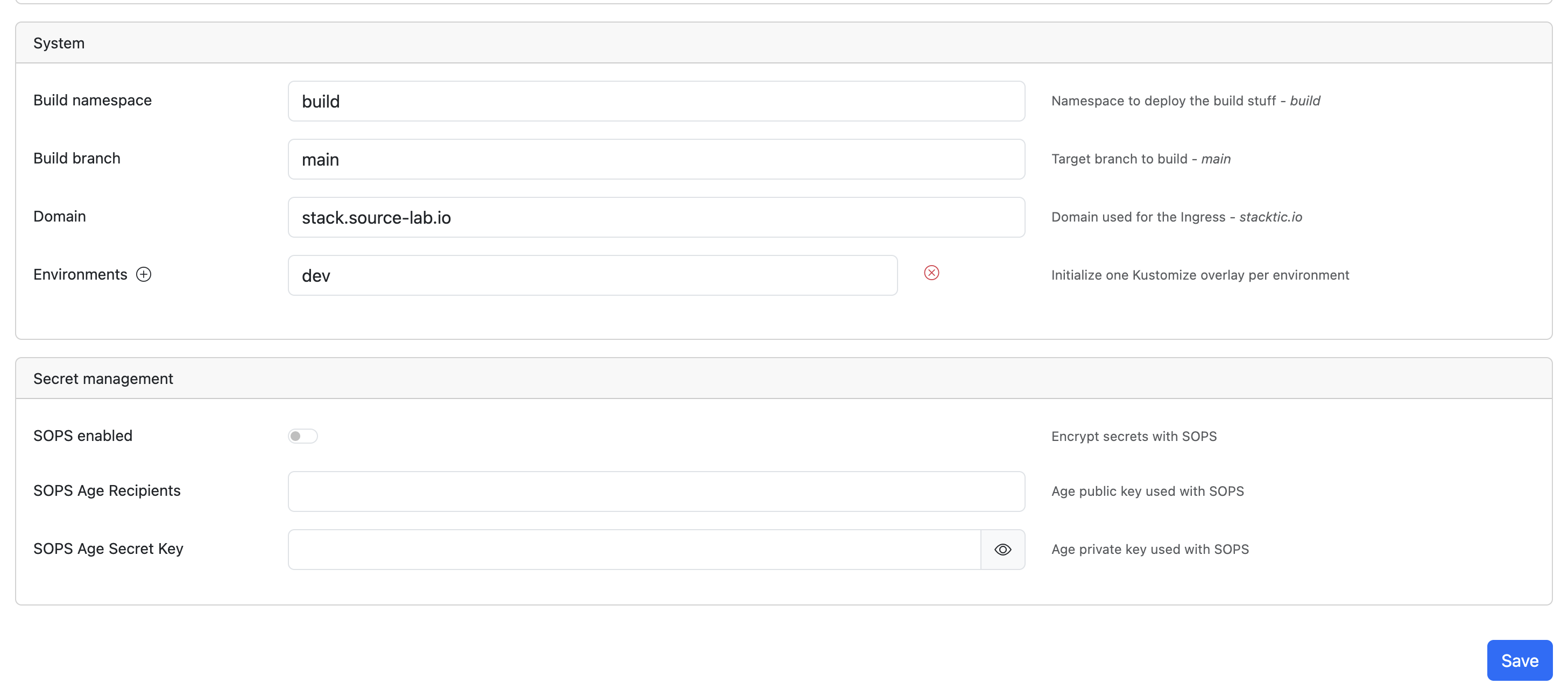Remove the dev environment entry
Viewport: 1568px width, 698px height.
pyautogui.click(x=931, y=273)
